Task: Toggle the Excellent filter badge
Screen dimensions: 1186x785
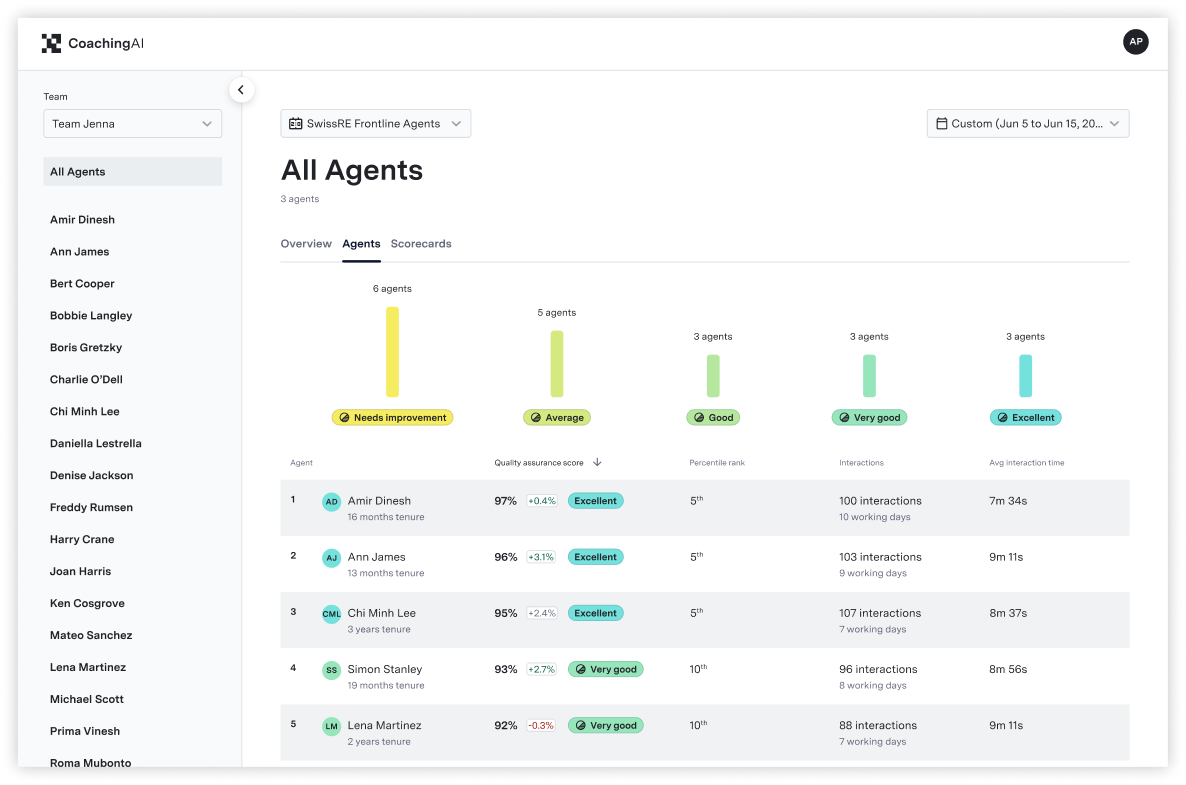Action: coord(1025,418)
